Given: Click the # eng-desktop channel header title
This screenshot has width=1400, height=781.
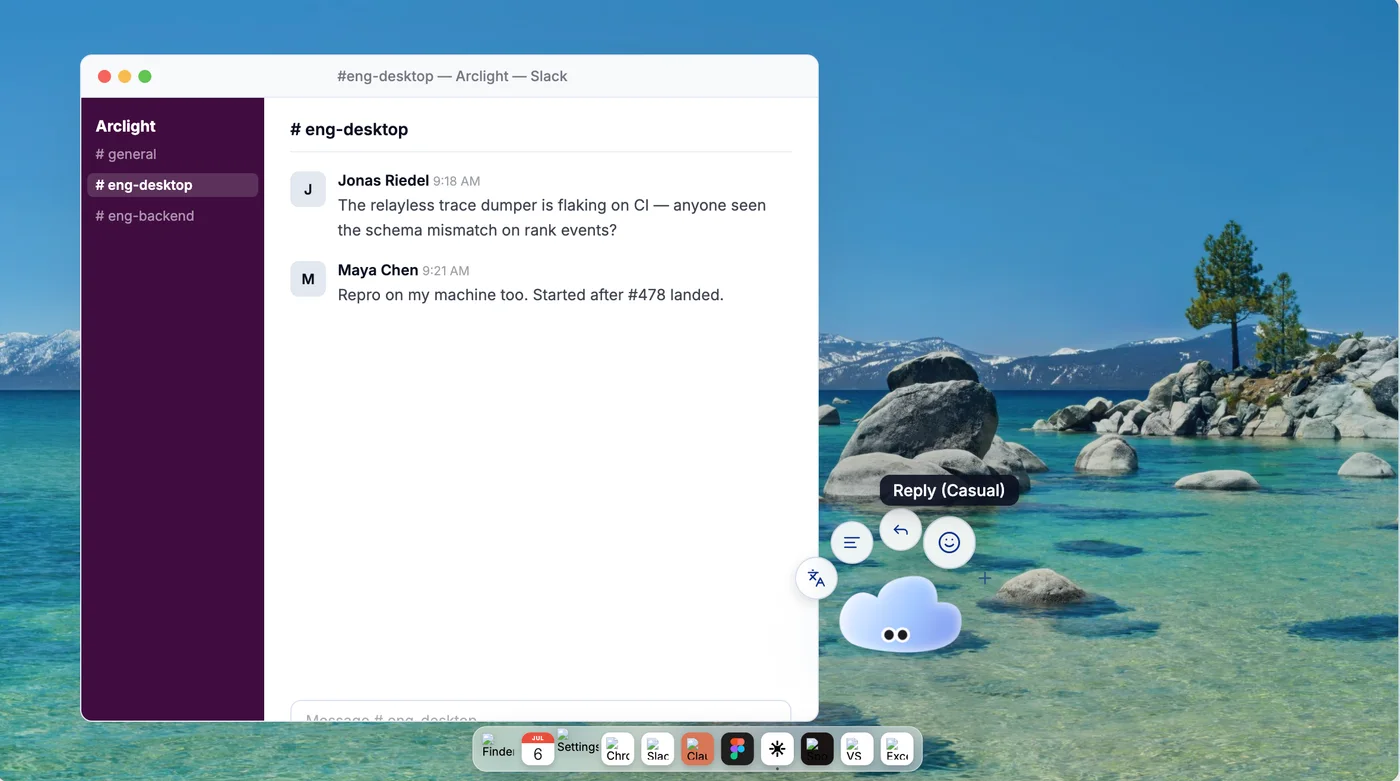Looking at the screenshot, I should click(349, 129).
